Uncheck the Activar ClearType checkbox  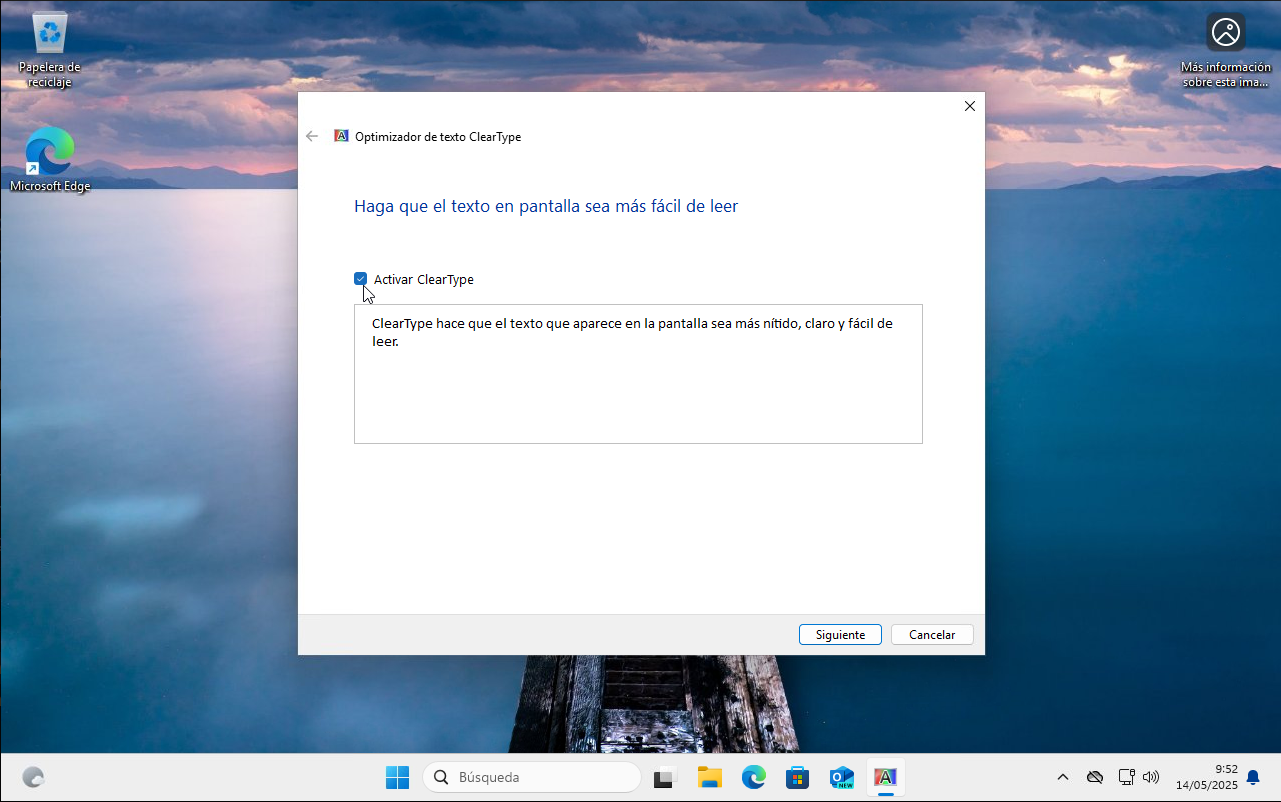coord(361,279)
